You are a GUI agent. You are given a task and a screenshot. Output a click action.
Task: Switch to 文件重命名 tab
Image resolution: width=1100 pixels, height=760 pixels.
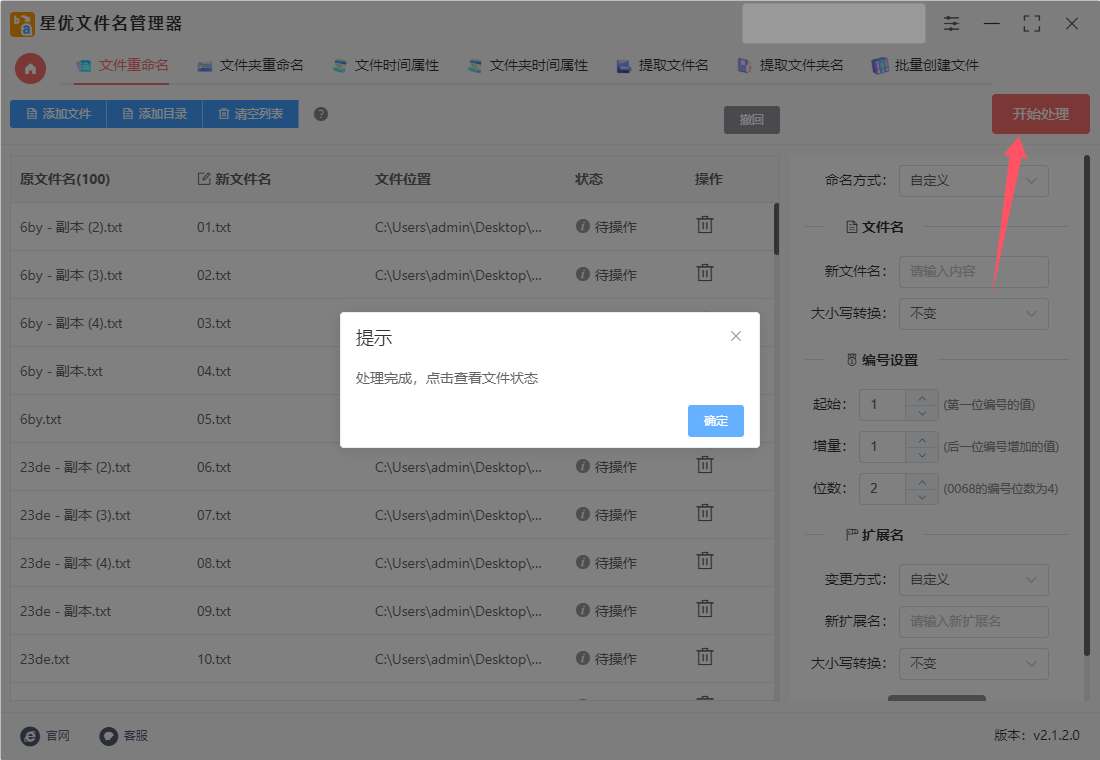(x=123, y=65)
